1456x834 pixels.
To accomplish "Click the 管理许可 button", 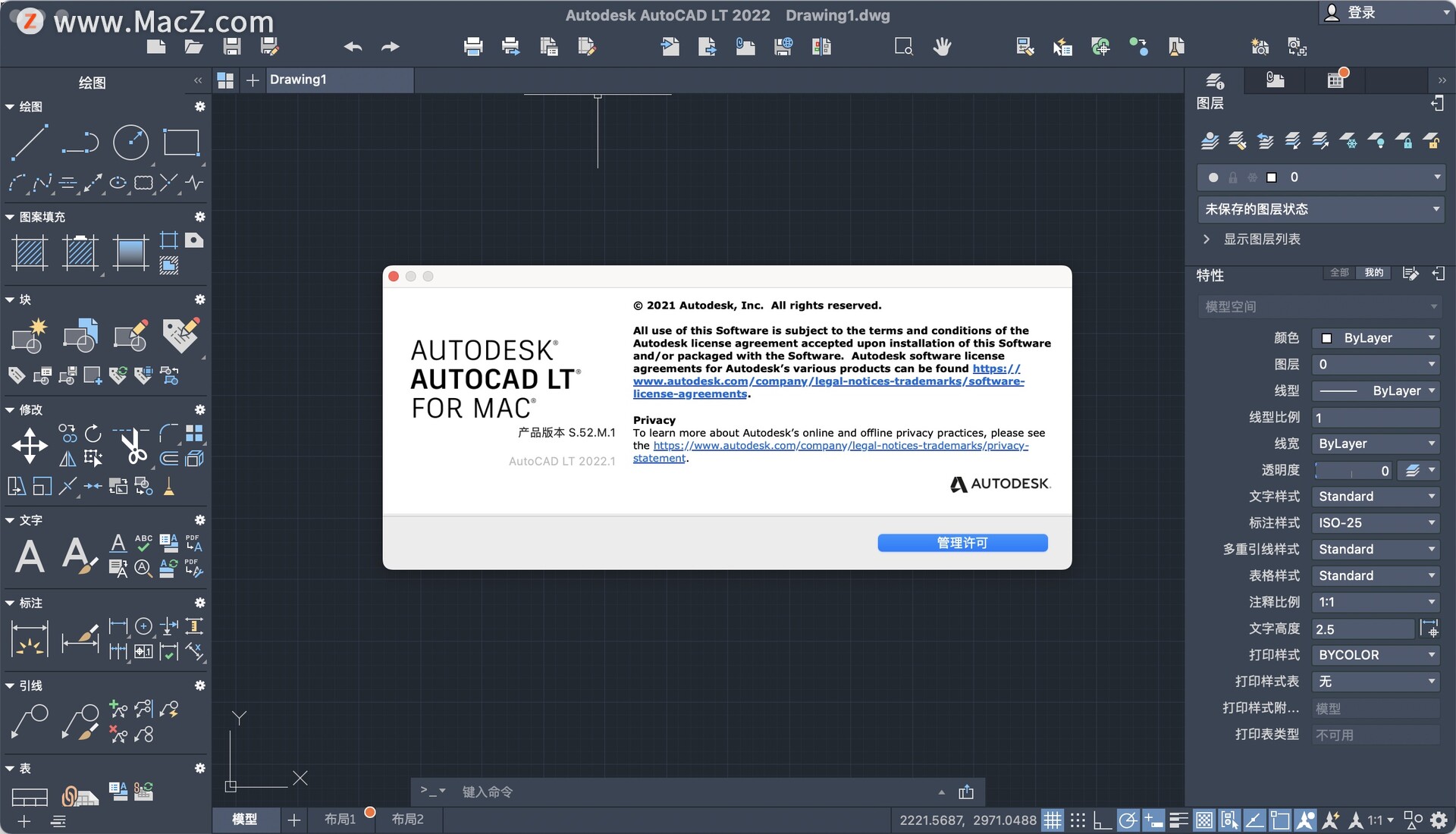I will [962, 543].
